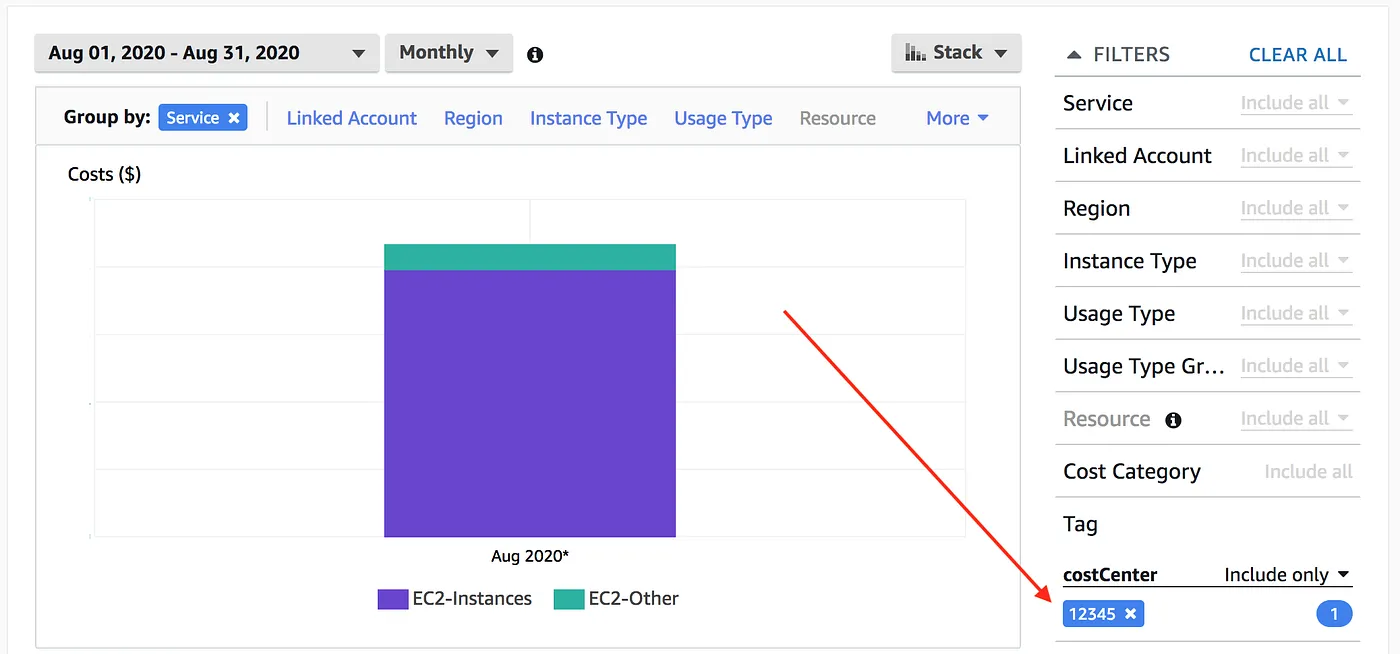Open the Monthly granularity dropdown

coord(449,53)
